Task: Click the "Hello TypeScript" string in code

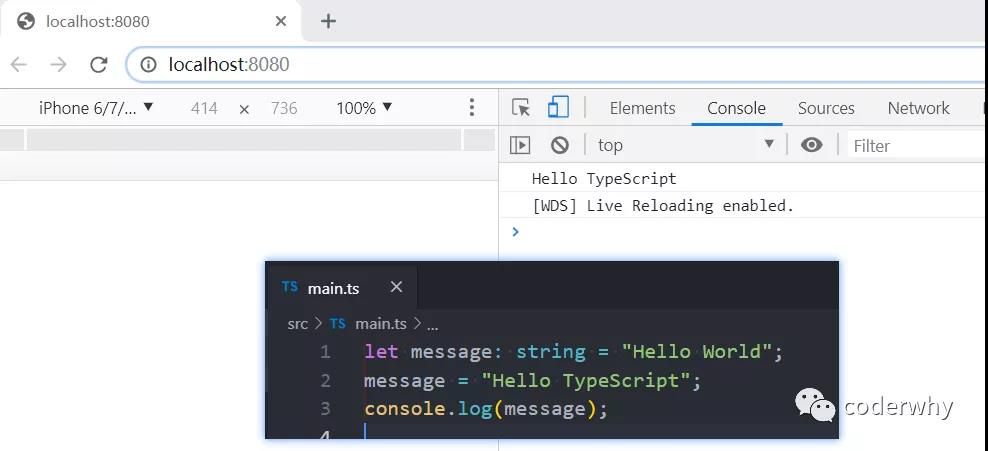Action: coord(586,380)
